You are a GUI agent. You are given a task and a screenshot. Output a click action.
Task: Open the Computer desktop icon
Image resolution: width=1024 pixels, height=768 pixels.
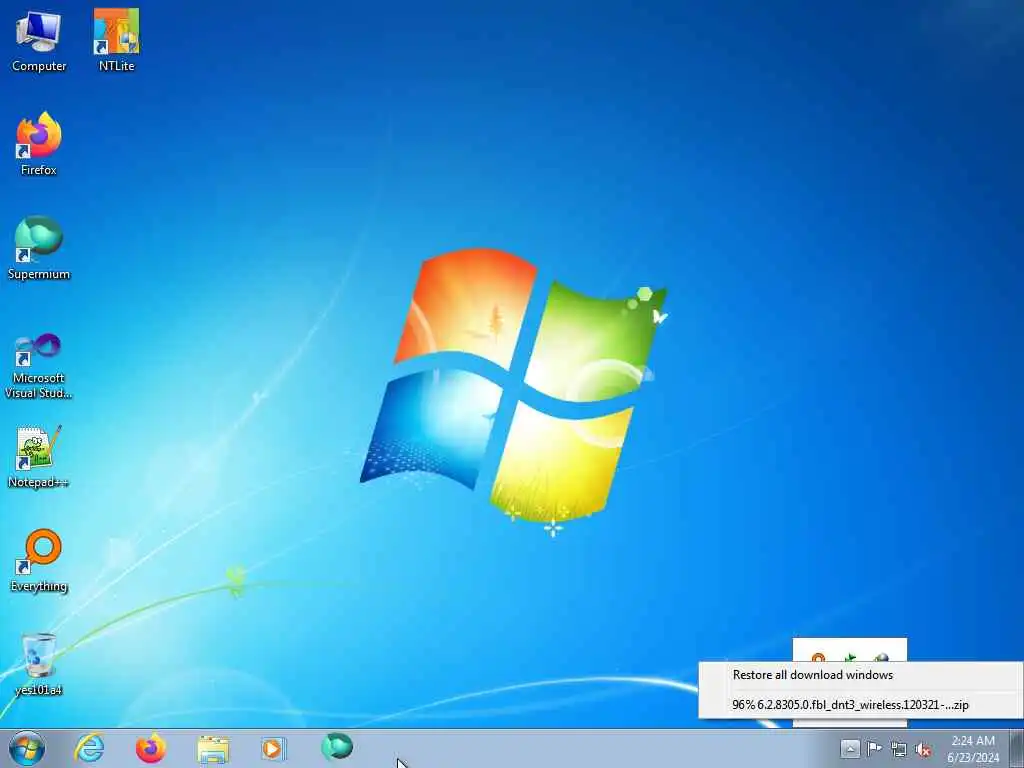[x=39, y=40]
